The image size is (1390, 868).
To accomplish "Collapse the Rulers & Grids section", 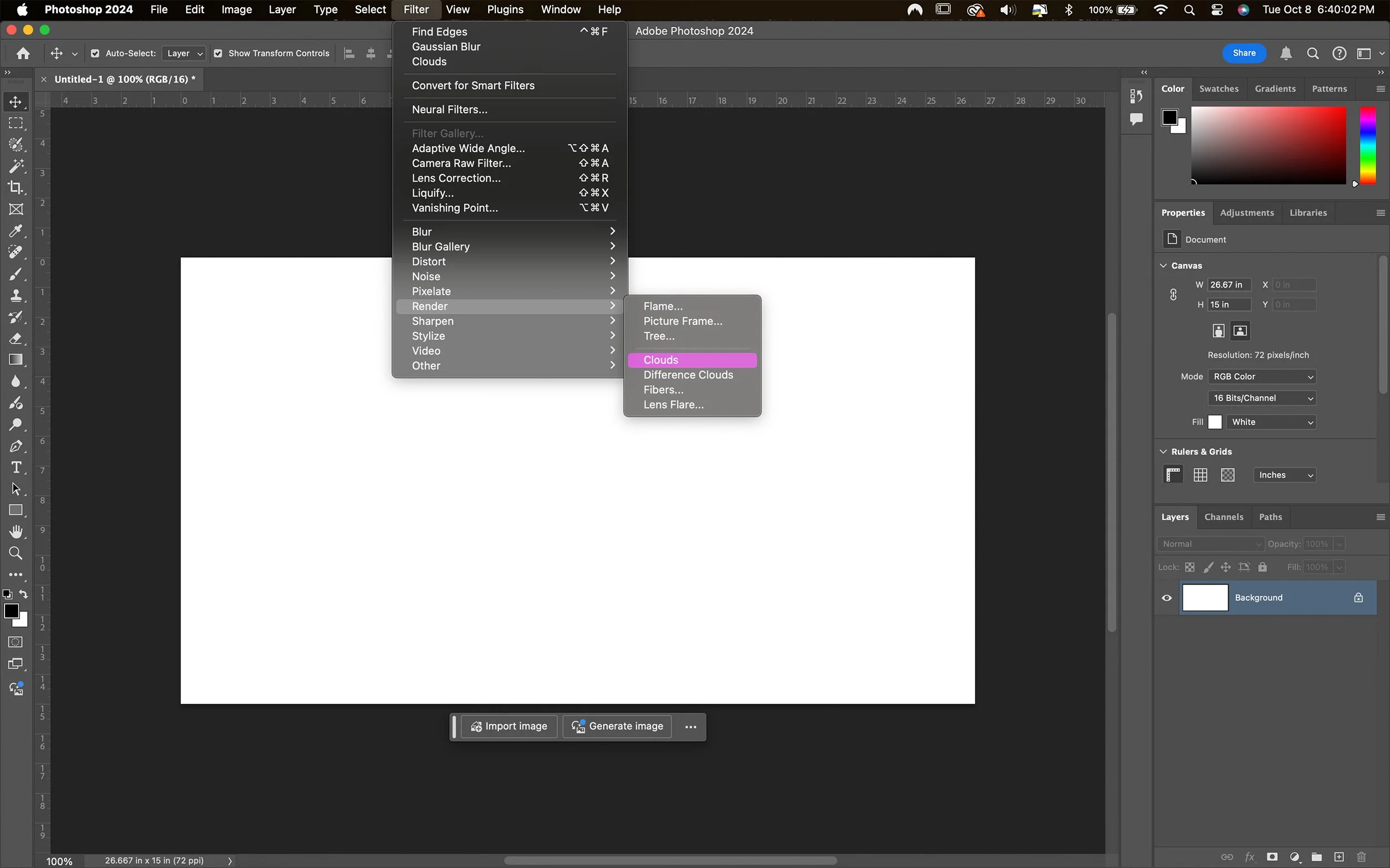I will point(1164,451).
